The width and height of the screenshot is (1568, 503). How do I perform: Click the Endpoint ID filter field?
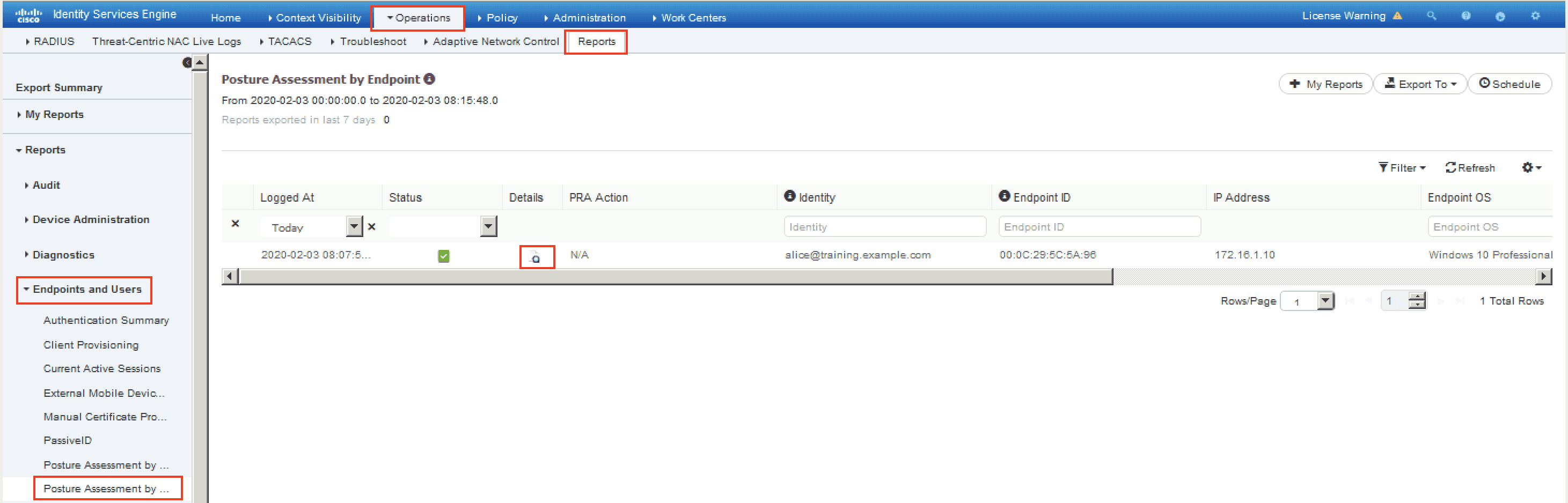(1100, 226)
